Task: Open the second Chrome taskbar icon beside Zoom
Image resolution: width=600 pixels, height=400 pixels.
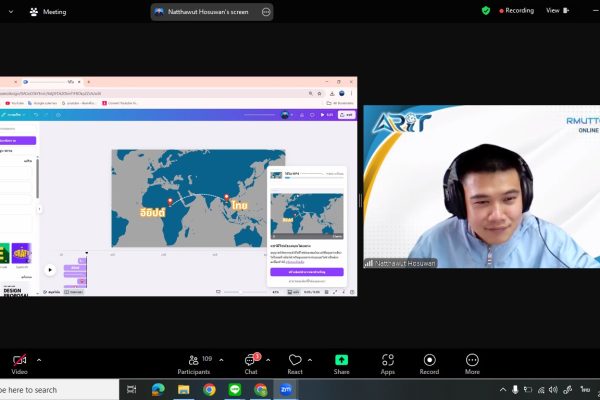Action: [260, 390]
